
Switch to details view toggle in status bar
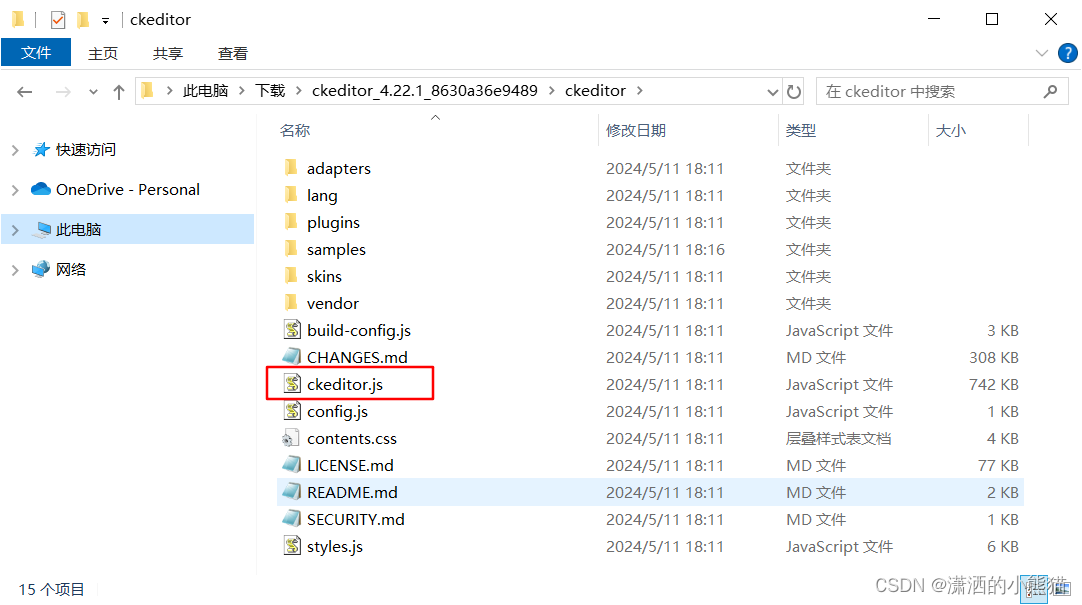pyautogui.click(x=1034, y=588)
